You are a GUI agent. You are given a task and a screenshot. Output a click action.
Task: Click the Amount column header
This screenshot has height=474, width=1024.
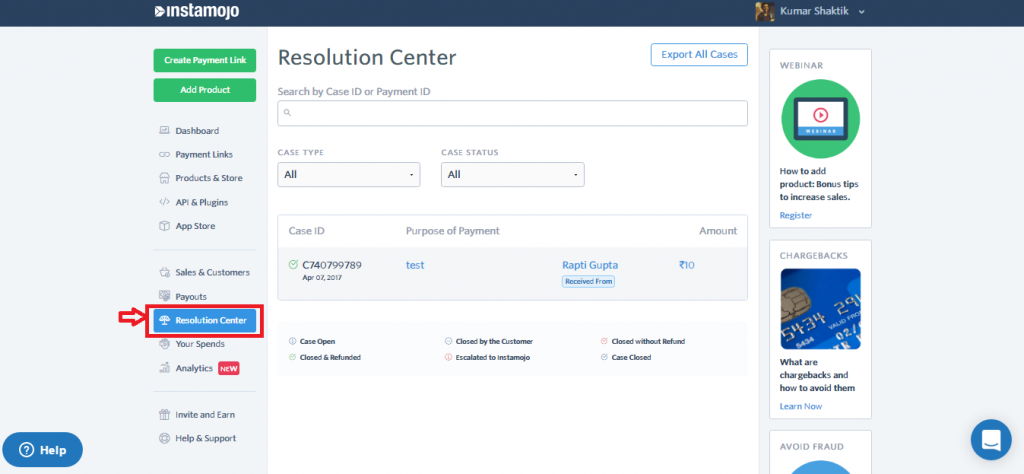[718, 230]
